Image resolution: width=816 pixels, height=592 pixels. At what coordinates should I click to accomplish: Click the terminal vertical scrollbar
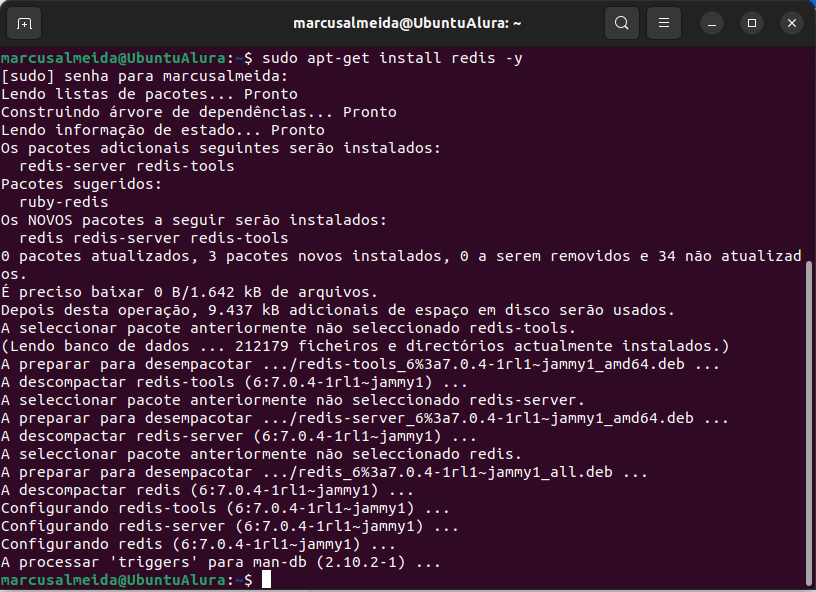coord(809,422)
